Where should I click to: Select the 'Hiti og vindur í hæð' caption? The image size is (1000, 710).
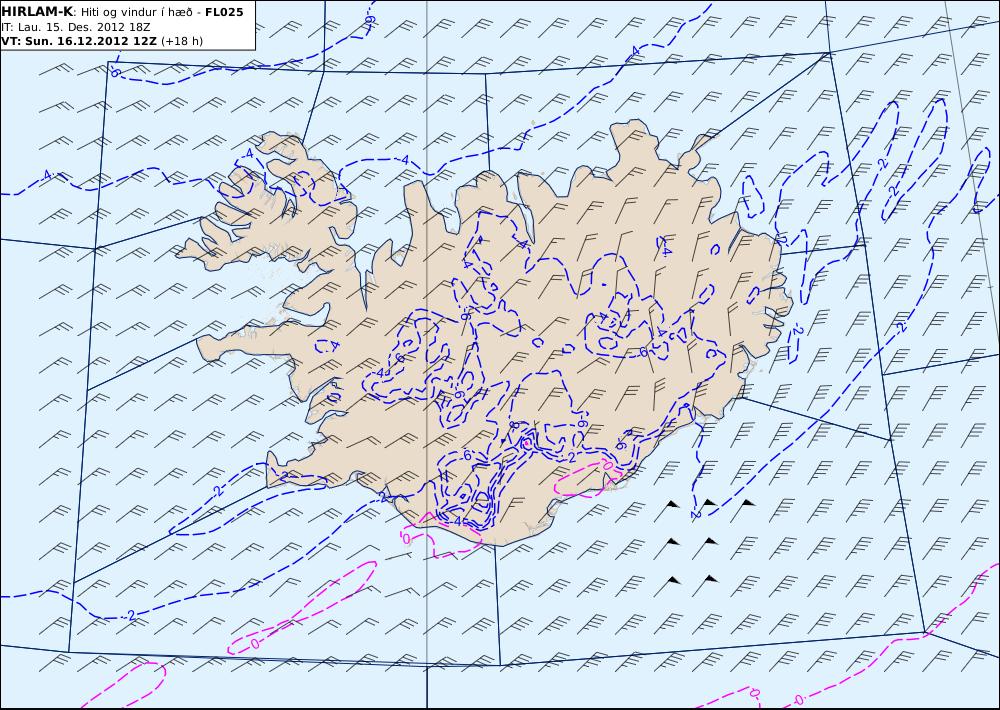coord(140,12)
